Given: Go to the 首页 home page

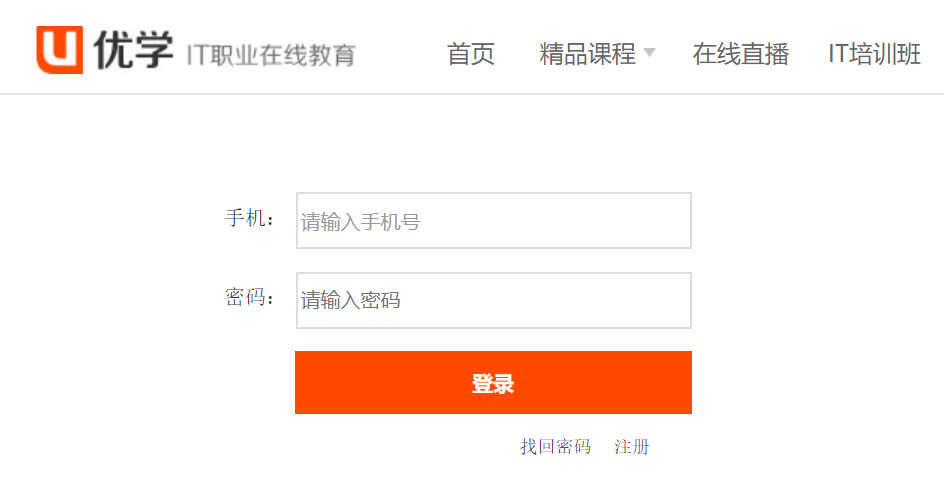Looking at the screenshot, I should point(471,54).
